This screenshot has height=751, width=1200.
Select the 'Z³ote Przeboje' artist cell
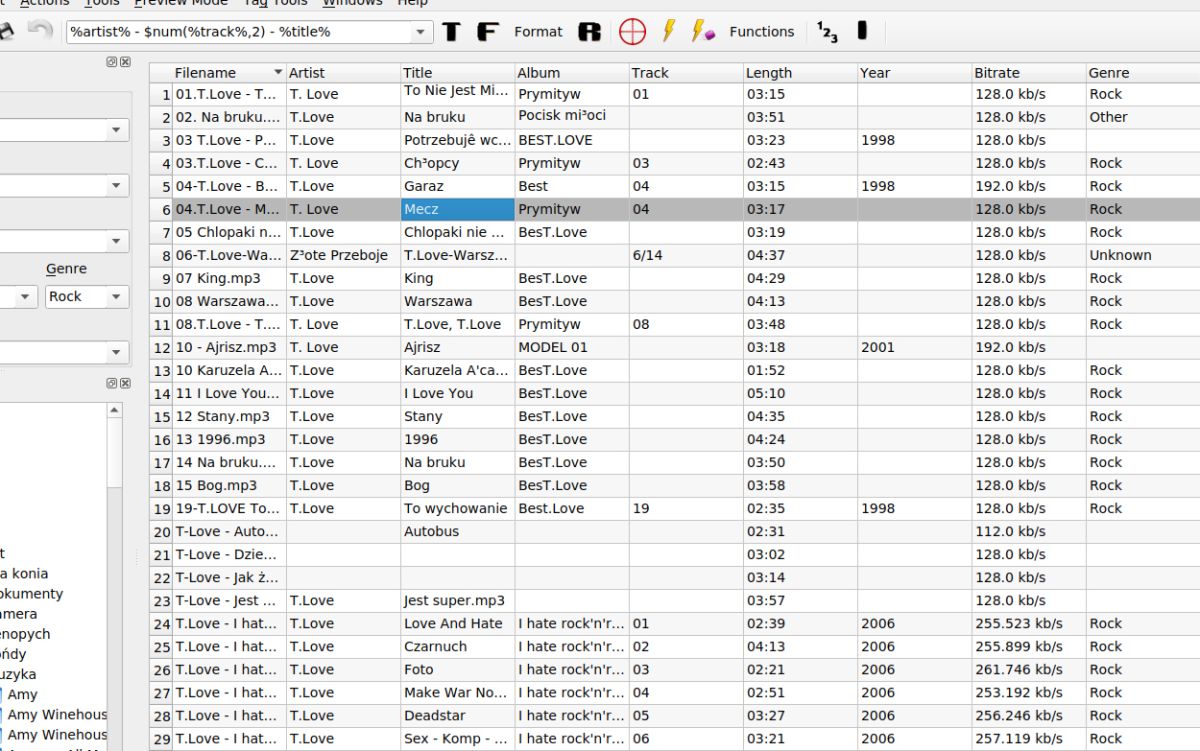(x=343, y=255)
